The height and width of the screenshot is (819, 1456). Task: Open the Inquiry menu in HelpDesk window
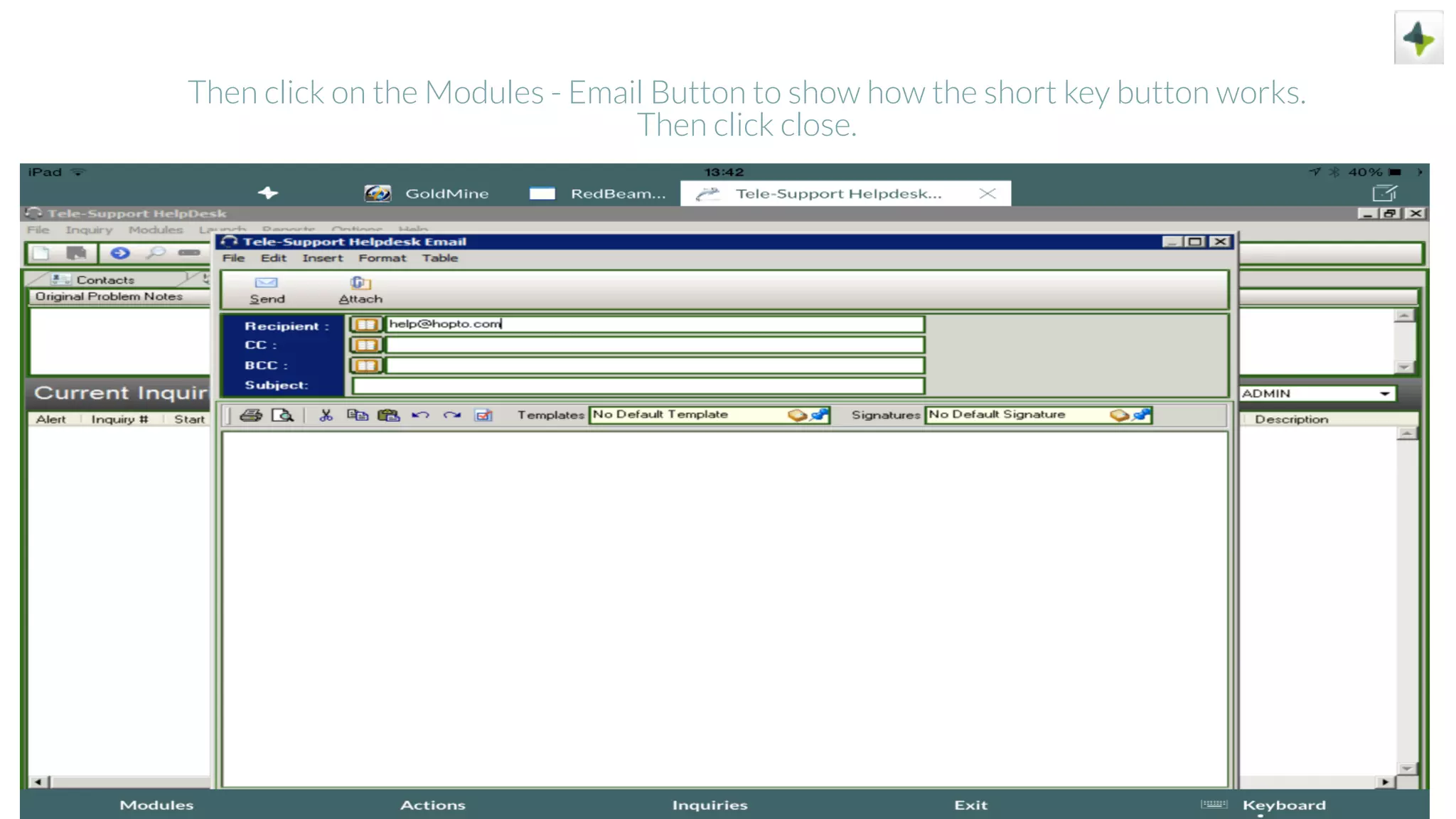pos(89,230)
